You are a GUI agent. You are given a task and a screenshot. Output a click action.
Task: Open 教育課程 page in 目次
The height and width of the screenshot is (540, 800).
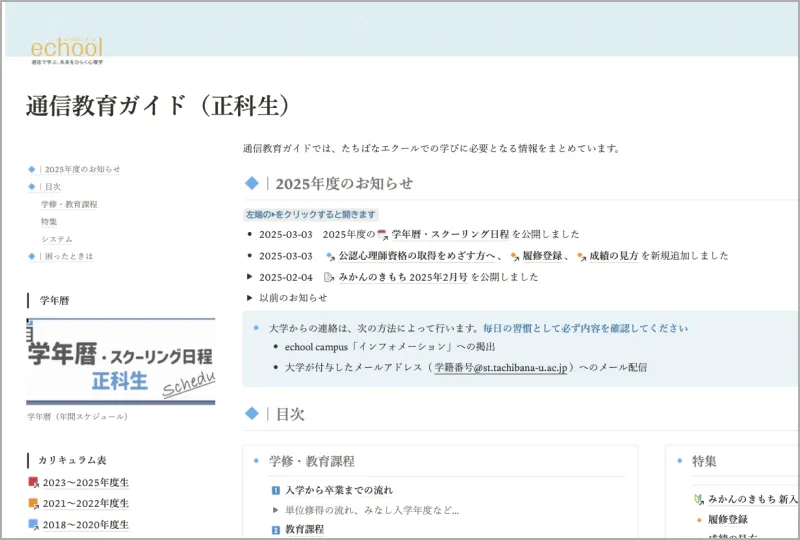pyautogui.click(x=305, y=529)
